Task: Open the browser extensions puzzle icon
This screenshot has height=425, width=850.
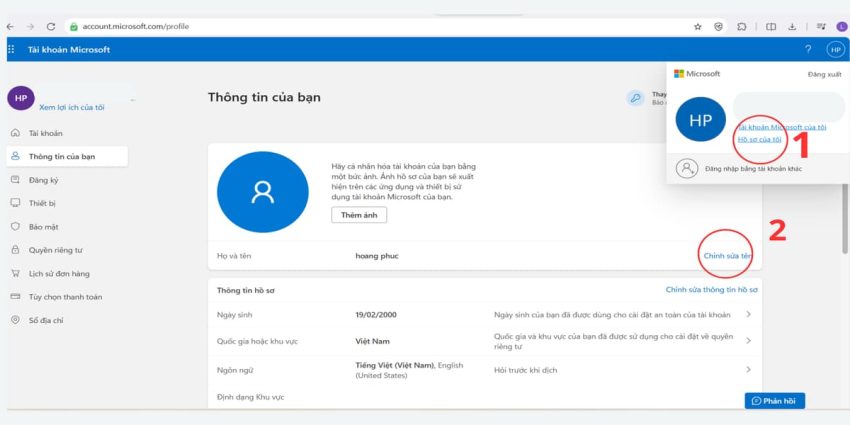Action: coord(742,27)
